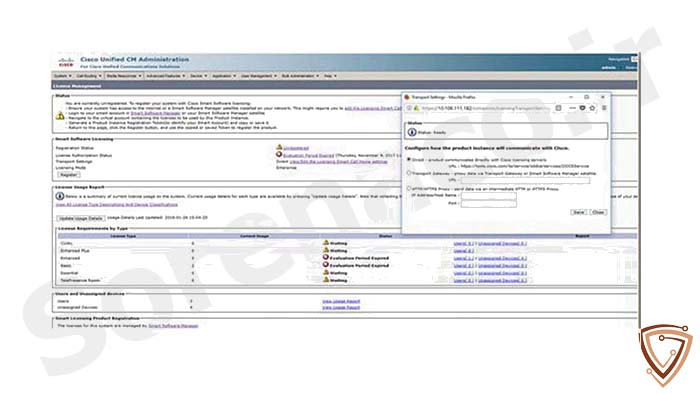Open Smart Software Manager link in Product Registration
Image resolution: width=700 pixels, height=394 pixels.
click(x=173, y=326)
